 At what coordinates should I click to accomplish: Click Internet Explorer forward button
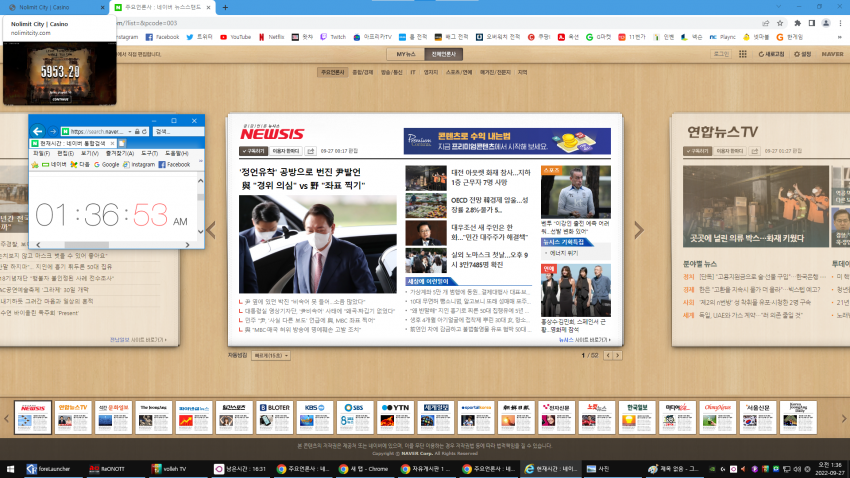click(53, 131)
